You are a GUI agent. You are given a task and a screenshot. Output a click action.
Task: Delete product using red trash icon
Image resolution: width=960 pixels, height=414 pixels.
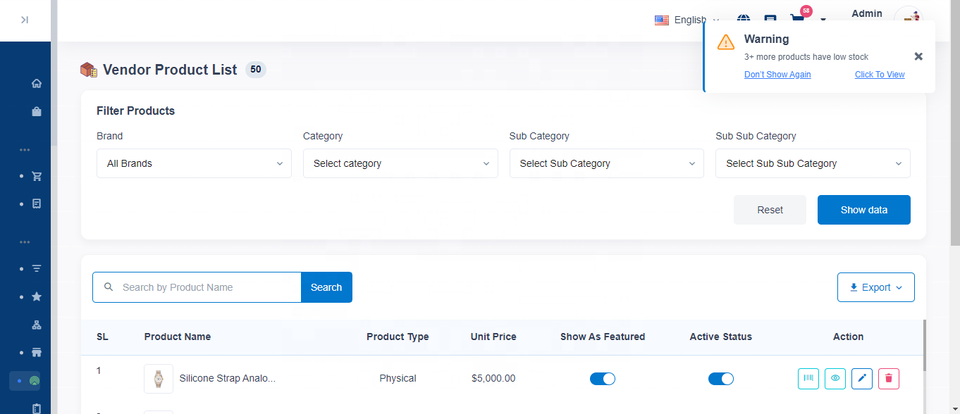(x=889, y=378)
